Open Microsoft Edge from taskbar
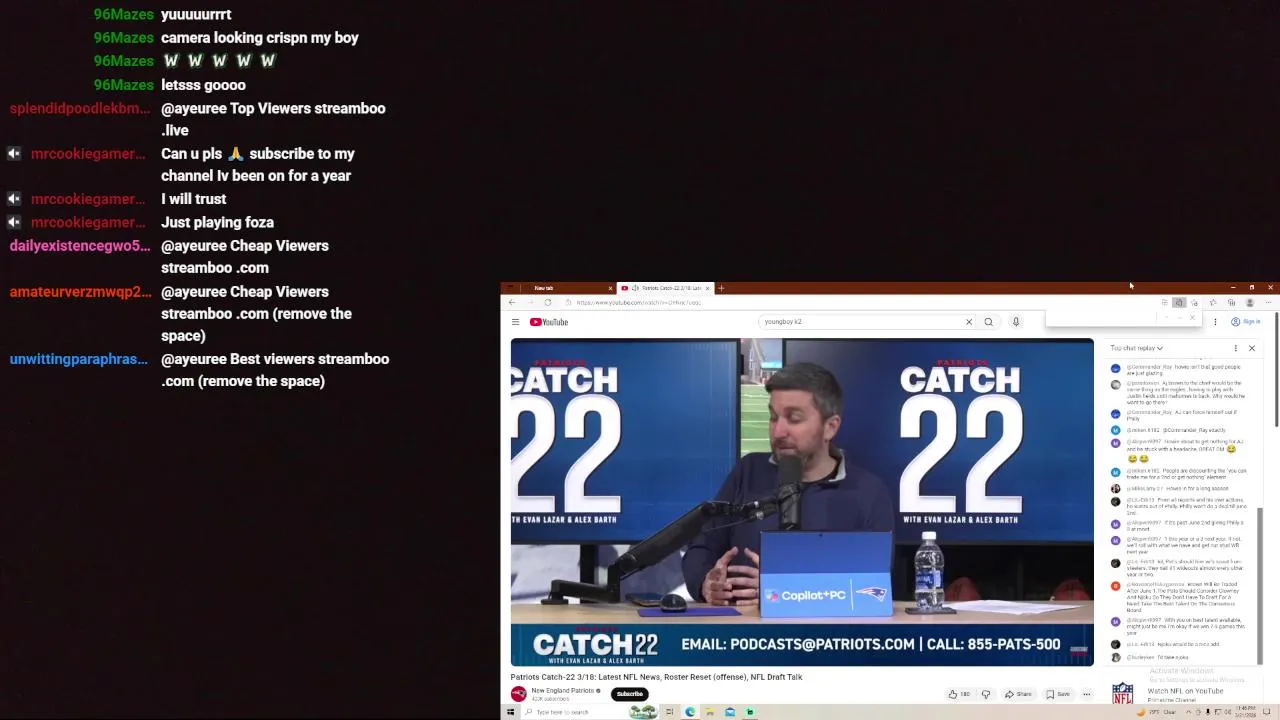The width and height of the screenshot is (1280, 720). (x=690, y=712)
